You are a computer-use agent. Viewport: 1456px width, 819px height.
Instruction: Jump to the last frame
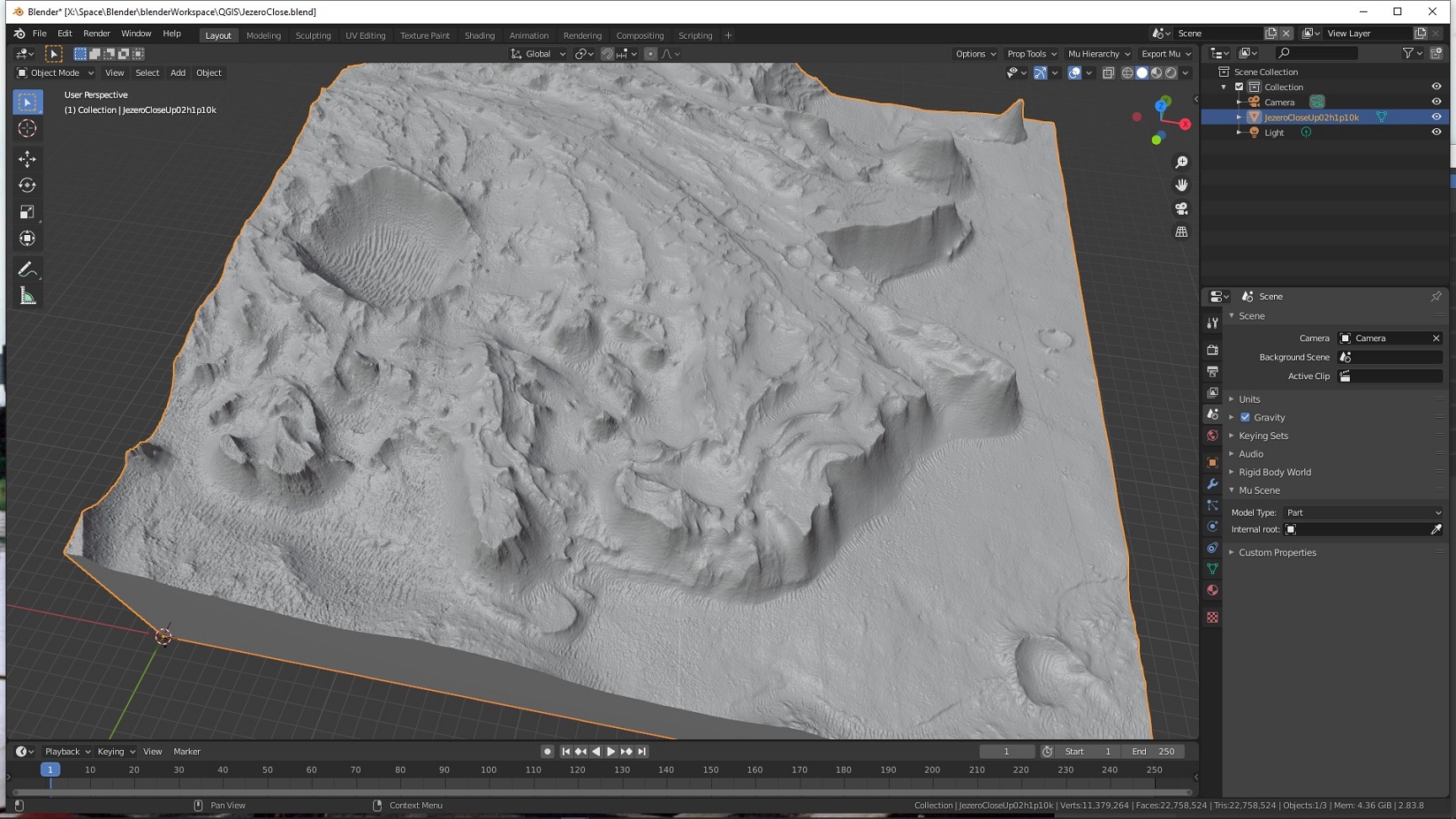point(642,752)
